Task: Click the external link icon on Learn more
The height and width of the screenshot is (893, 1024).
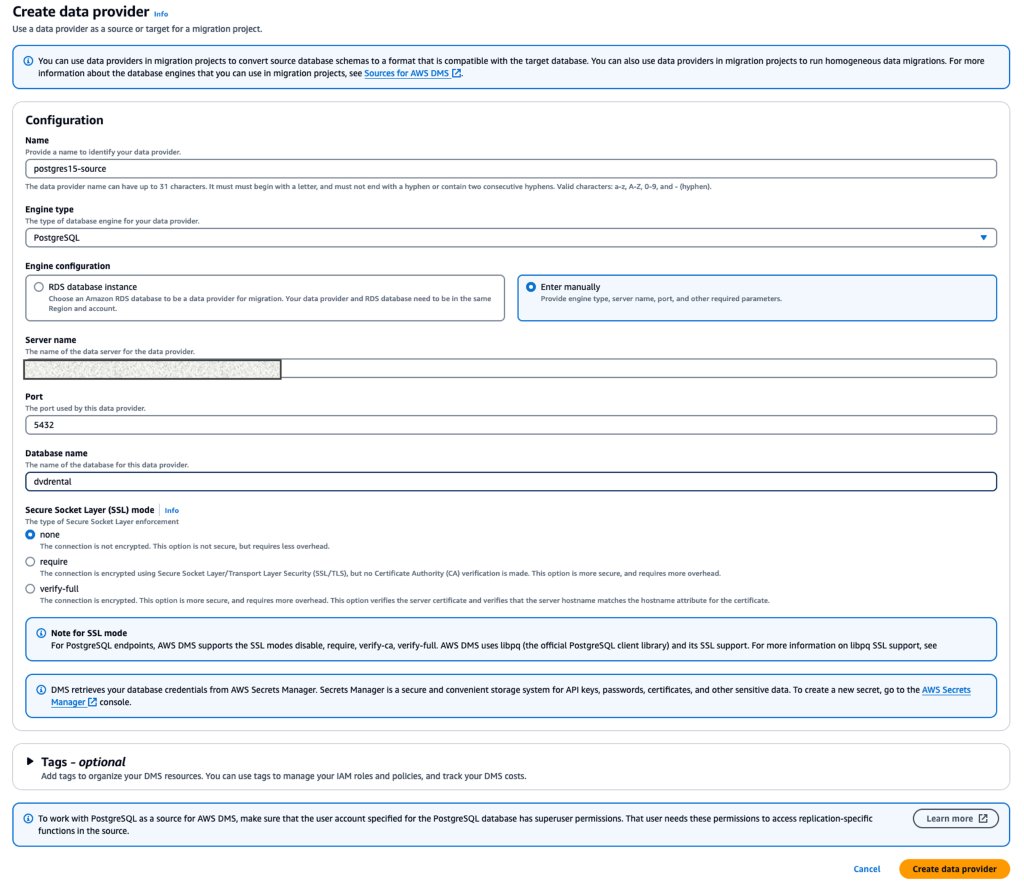Action: 983,819
